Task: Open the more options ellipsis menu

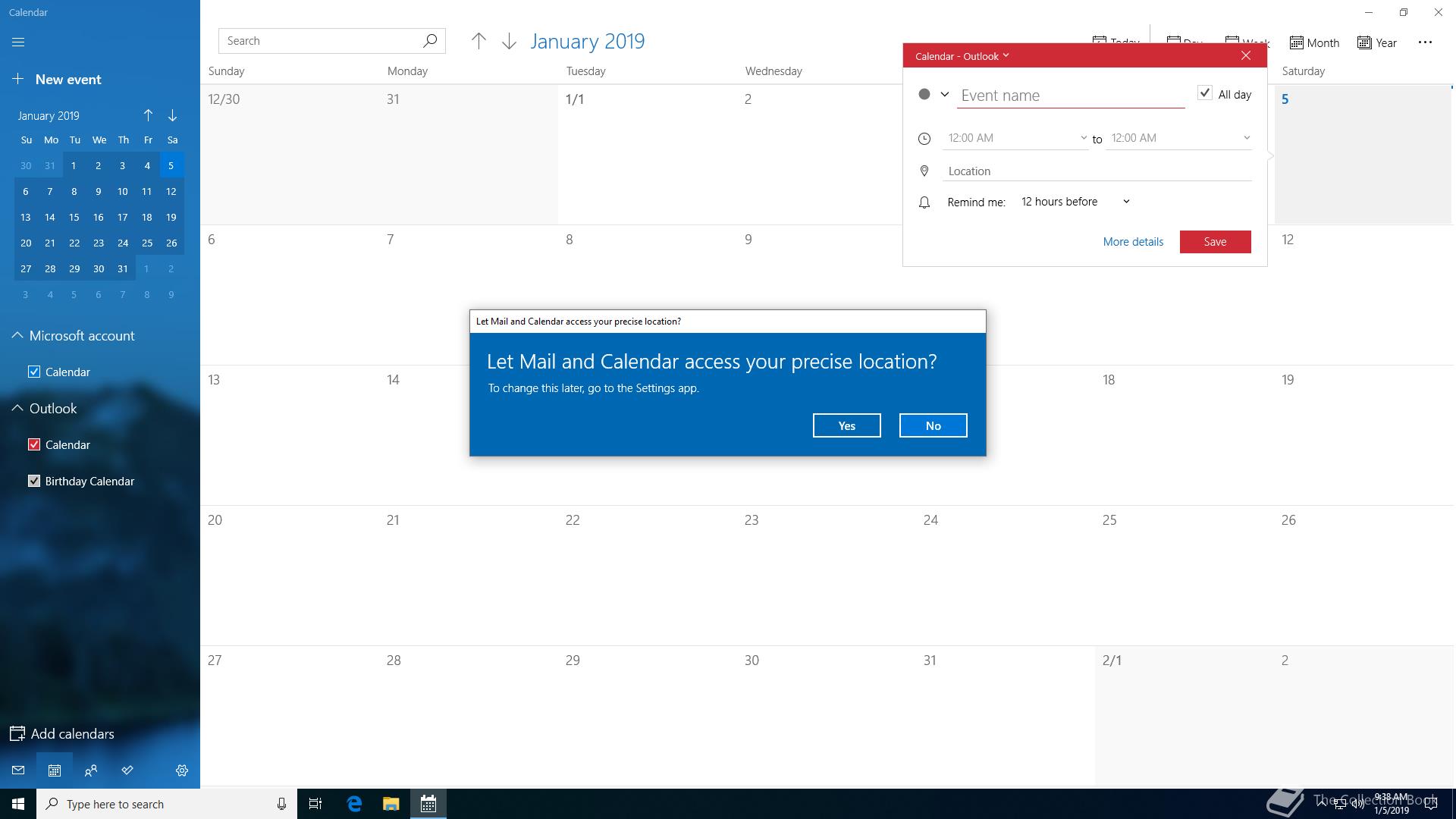Action: tap(1425, 42)
